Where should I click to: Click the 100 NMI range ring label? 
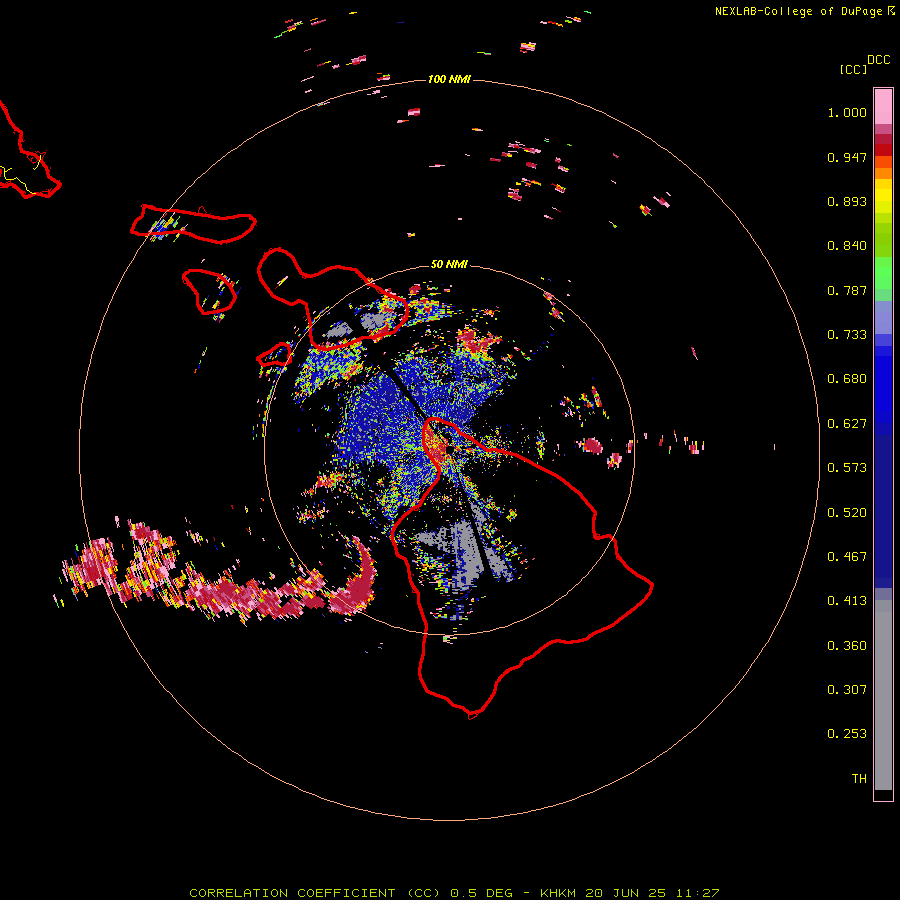click(449, 79)
